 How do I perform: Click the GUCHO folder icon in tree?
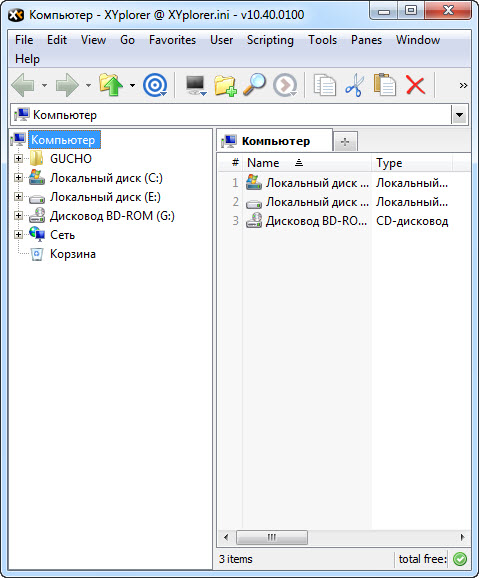37,159
